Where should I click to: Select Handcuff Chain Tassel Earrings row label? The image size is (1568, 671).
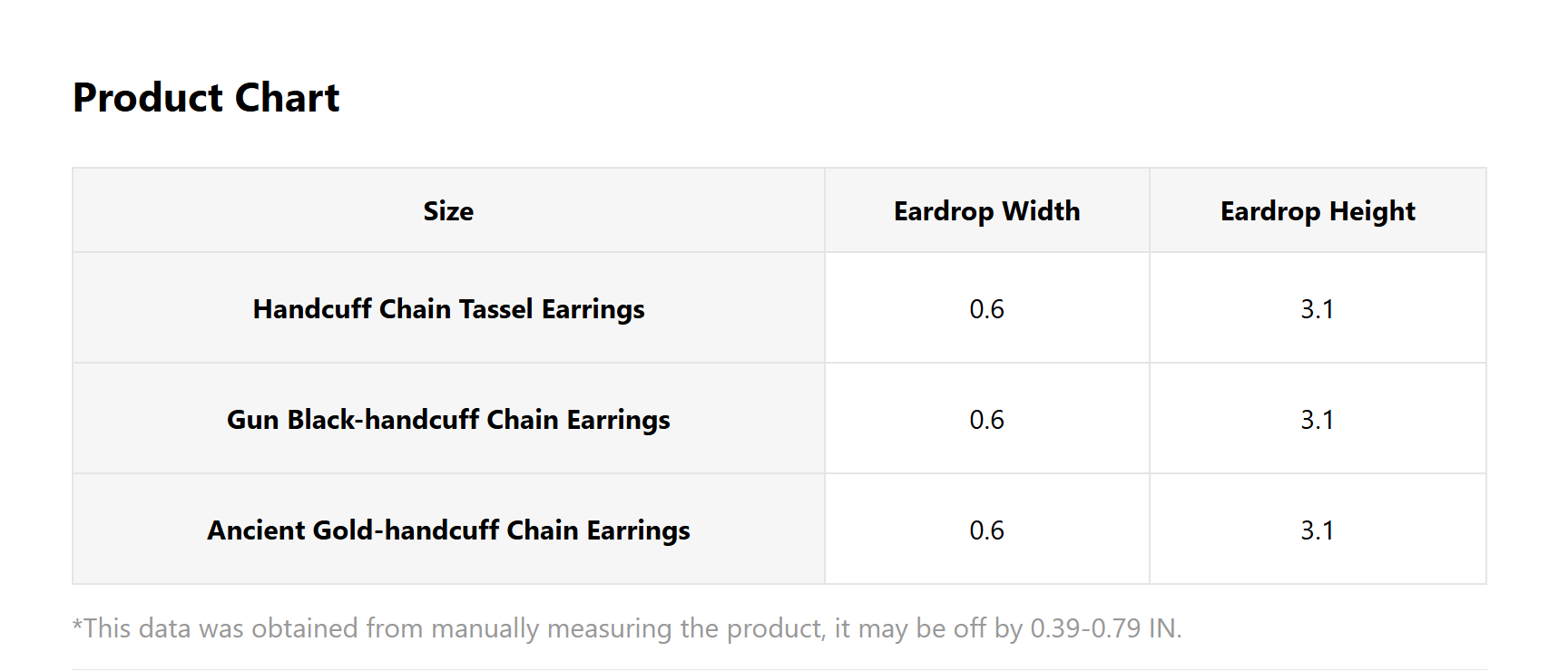(x=448, y=309)
